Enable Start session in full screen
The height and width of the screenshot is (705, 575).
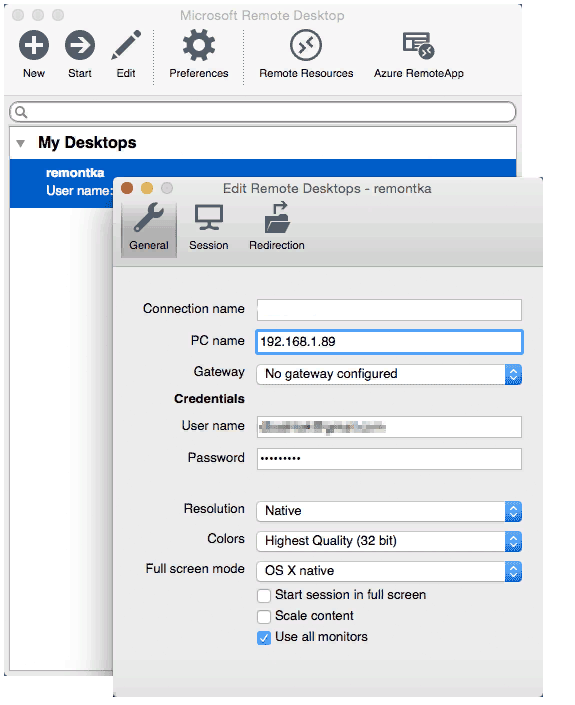[x=264, y=596]
